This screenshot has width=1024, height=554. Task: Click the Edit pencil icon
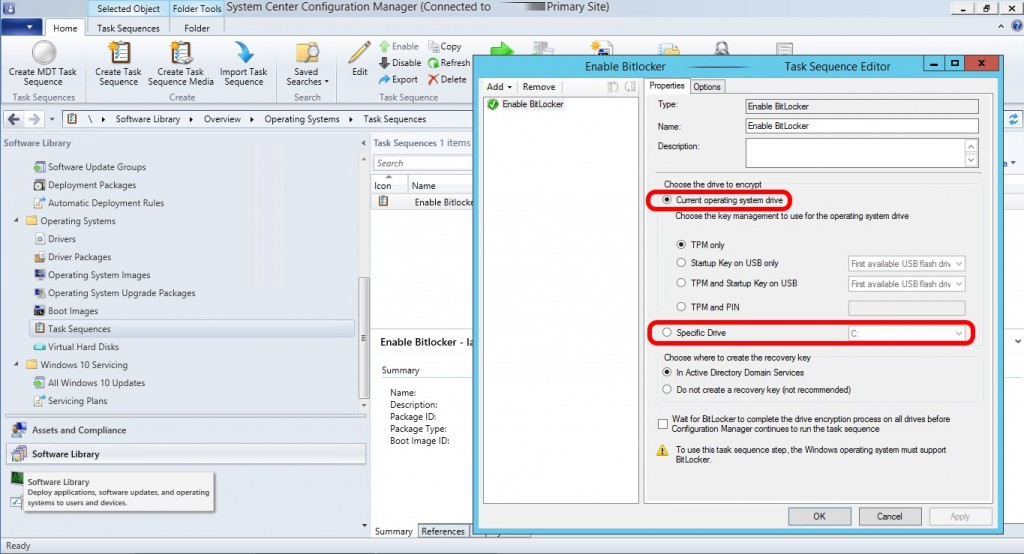360,53
